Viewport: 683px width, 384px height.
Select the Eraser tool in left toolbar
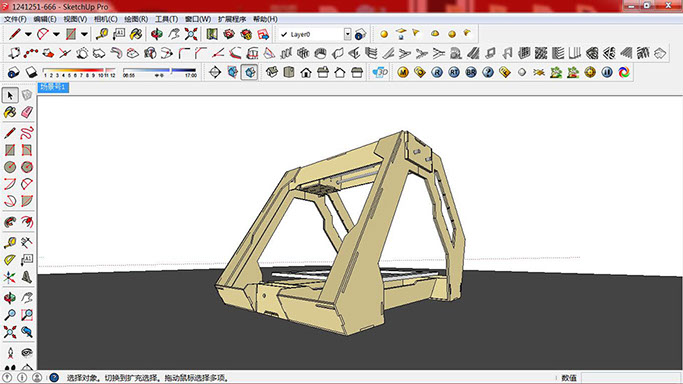[x=27, y=112]
